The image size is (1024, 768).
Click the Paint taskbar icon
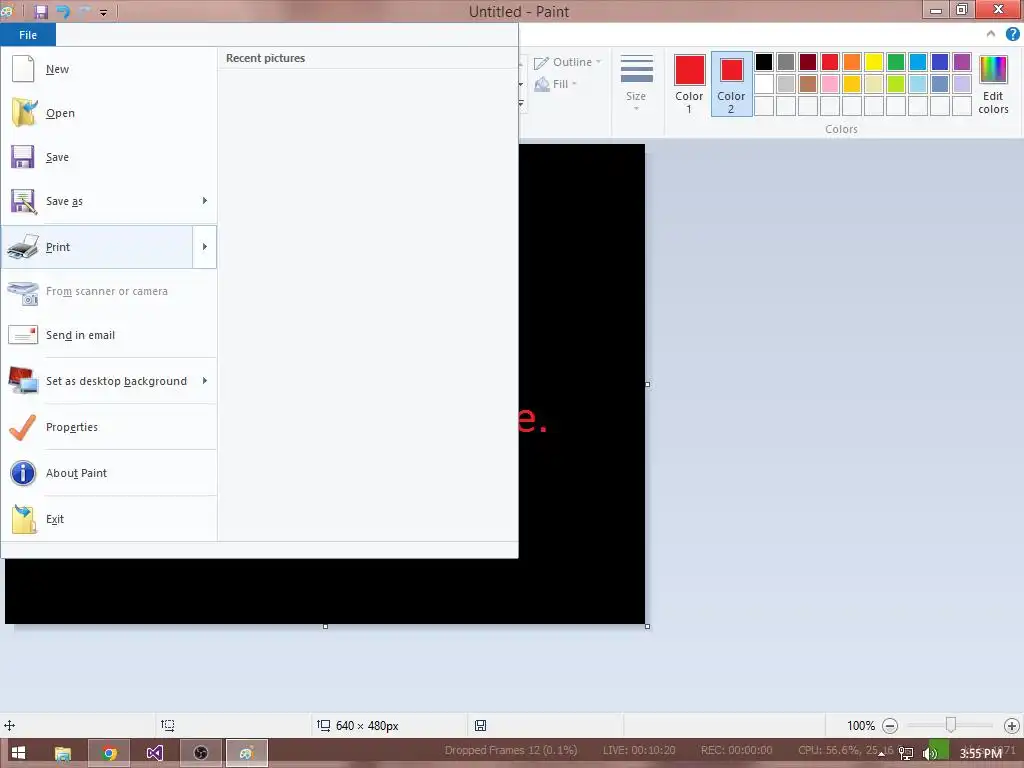point(246,753)
